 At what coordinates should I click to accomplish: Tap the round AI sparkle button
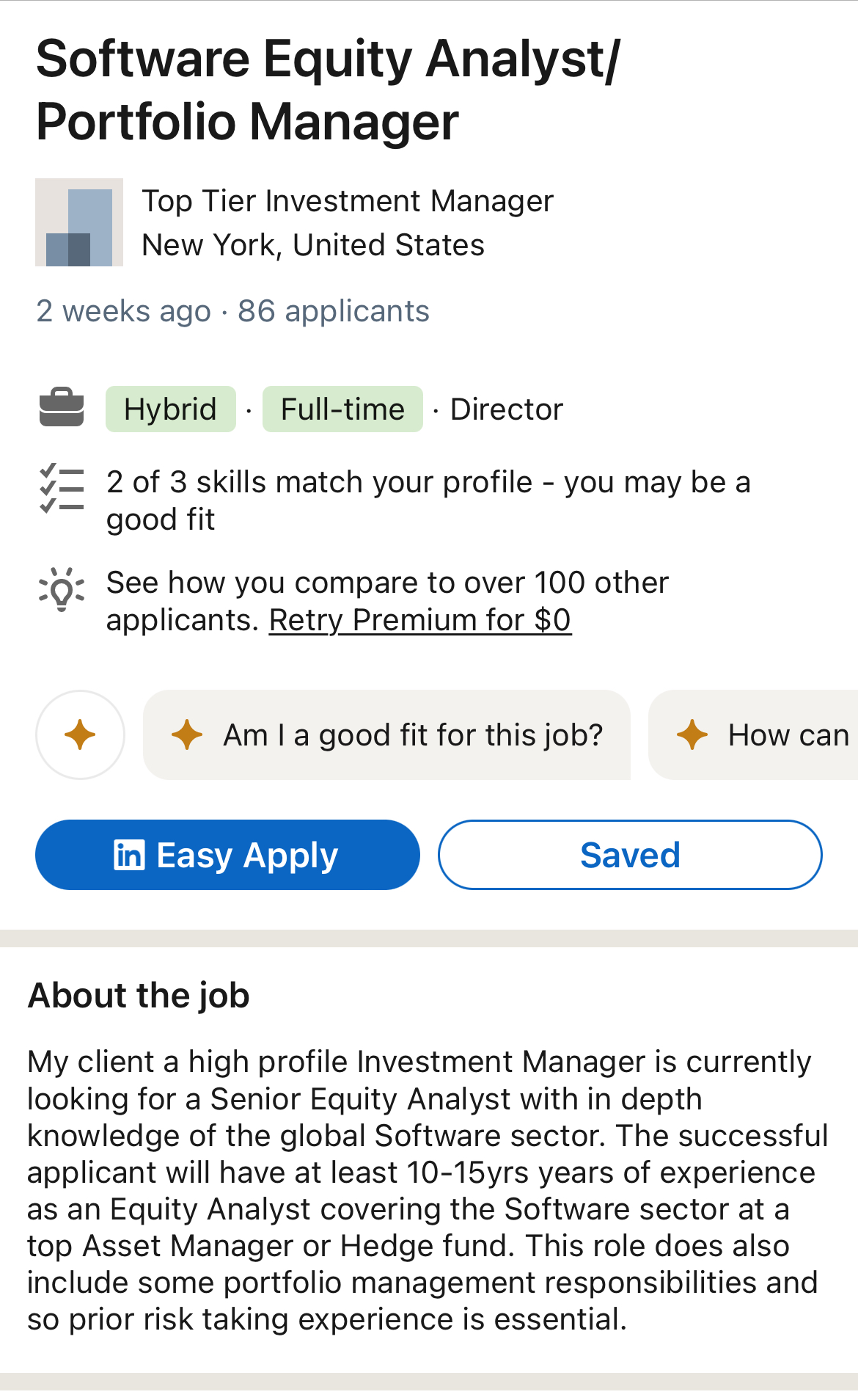(80, 734)
